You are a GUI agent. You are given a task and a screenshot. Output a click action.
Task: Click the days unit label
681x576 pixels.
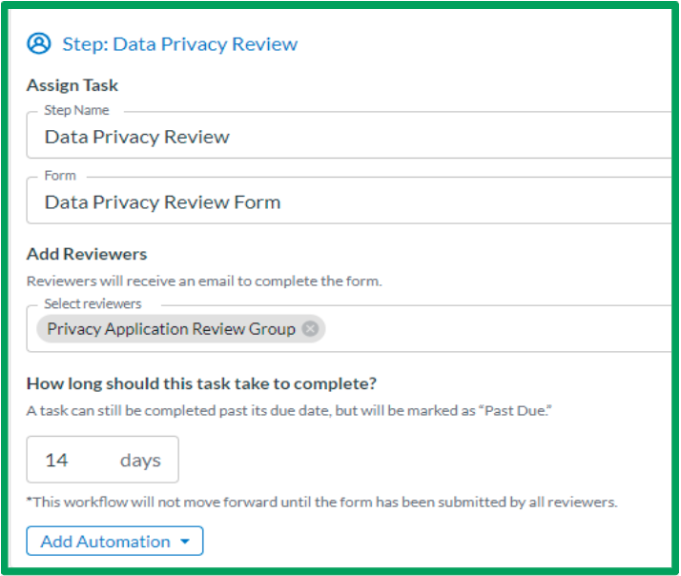pyautogui.click(x=140, y=460)
